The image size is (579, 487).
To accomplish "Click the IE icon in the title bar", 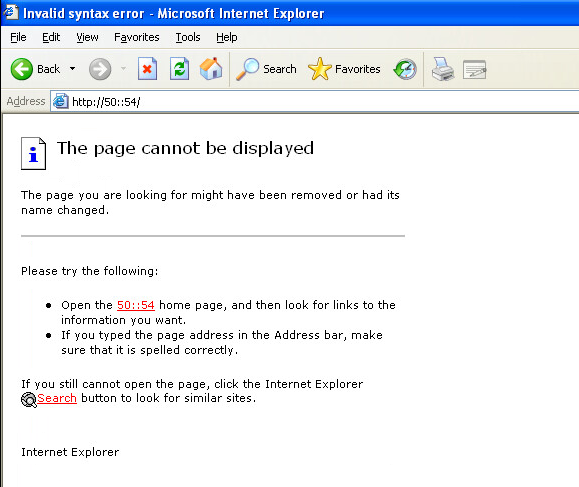I will pyautogui.click(x=10, y=12).
